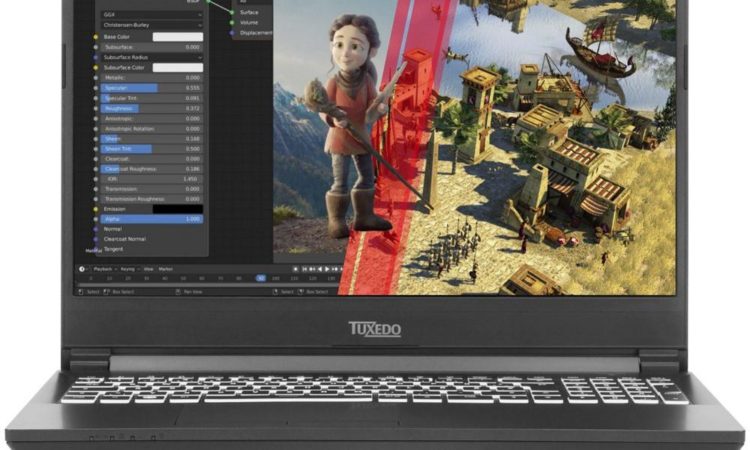This screenshot has width=750, height=450.
Task: Click the Clearcoat Normal purple socket
Action: pyautogui.click(x=96, y=239)
